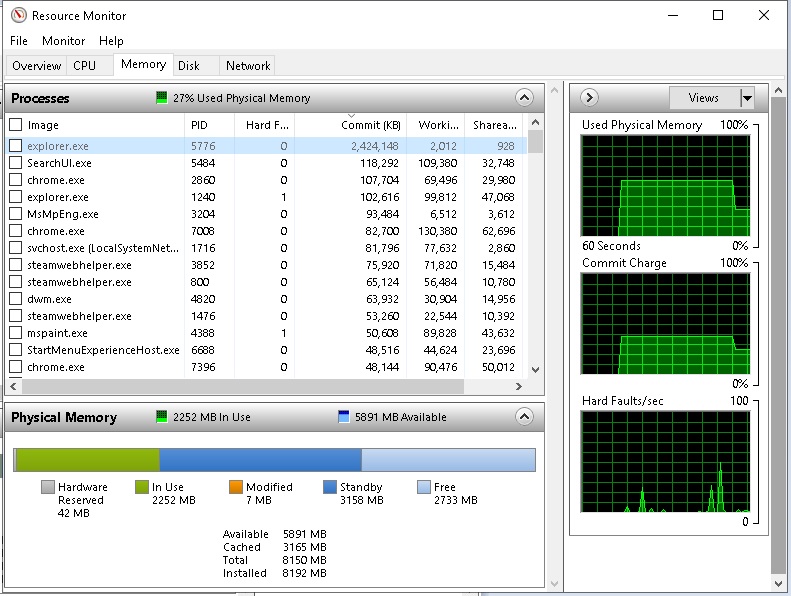Viewport: 791px width, 596px height.
Task: Check the dwm.exe checkbox
Action: pyautogui.click(x=16, y=299)
